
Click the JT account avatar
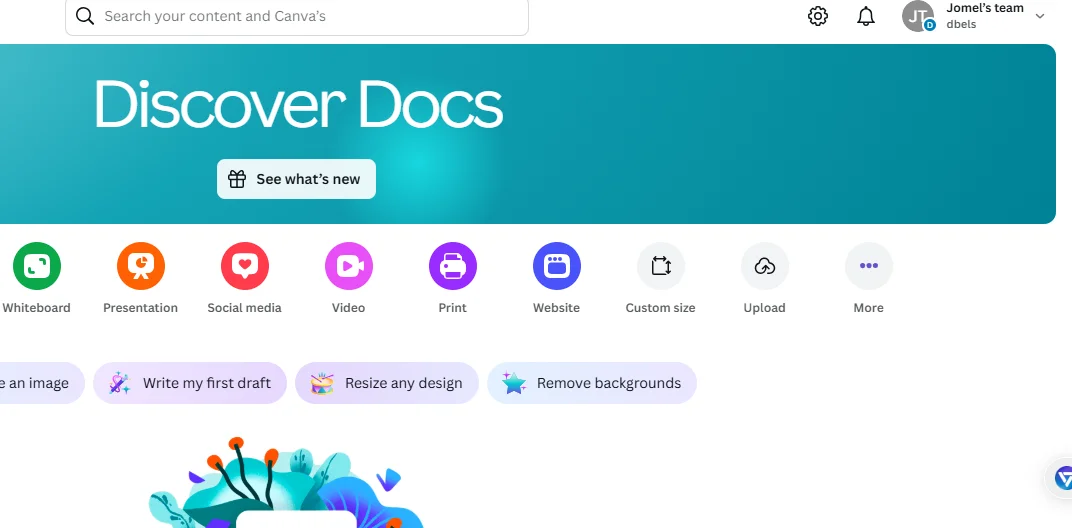coord(917,16)
